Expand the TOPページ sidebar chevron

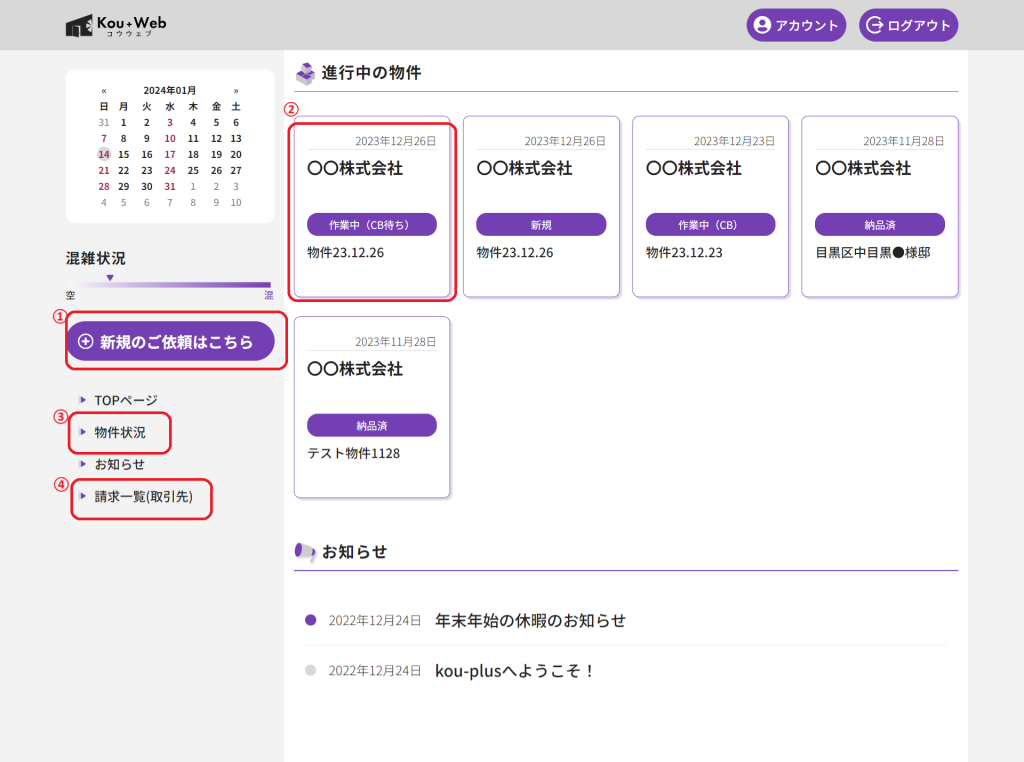(x=81, y=399)
